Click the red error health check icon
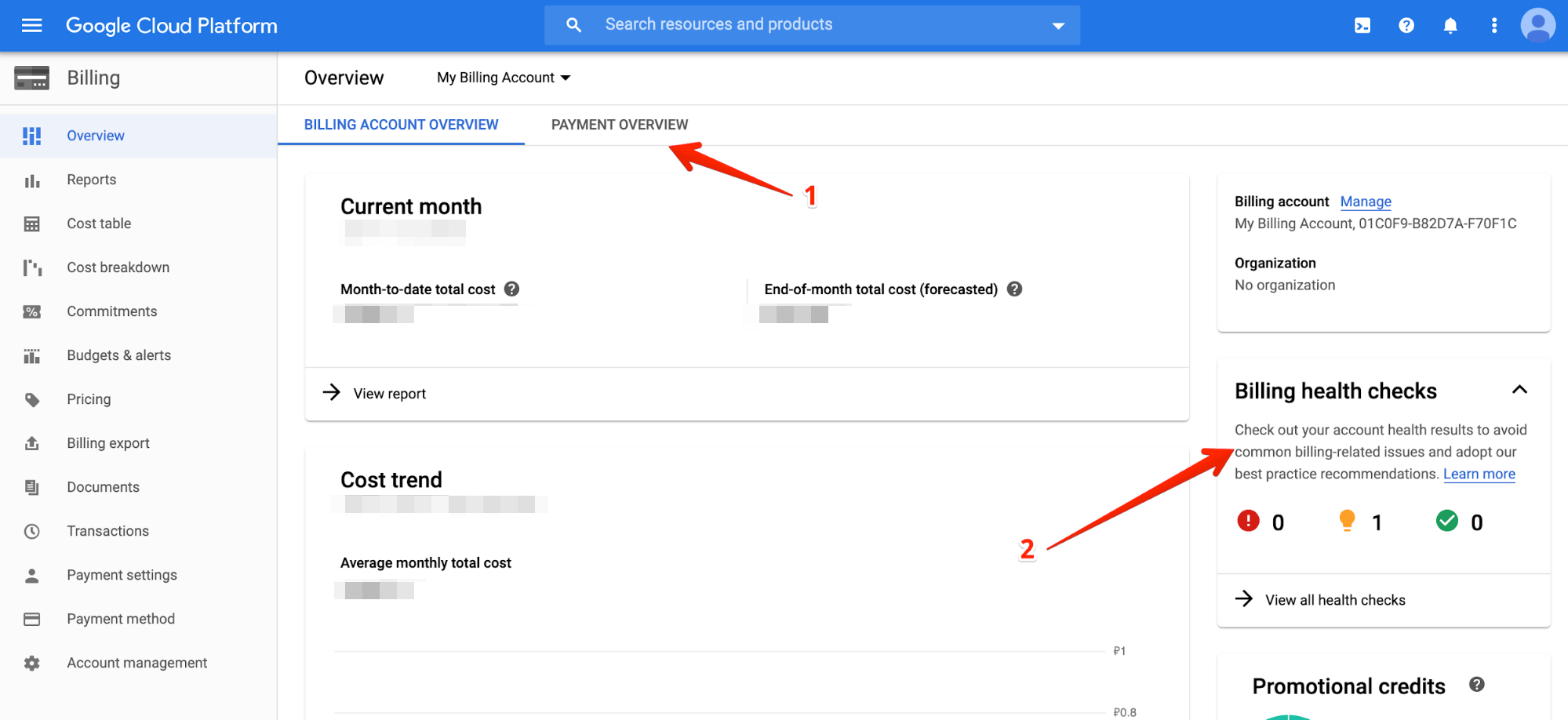 click(x=1248, y=521)
